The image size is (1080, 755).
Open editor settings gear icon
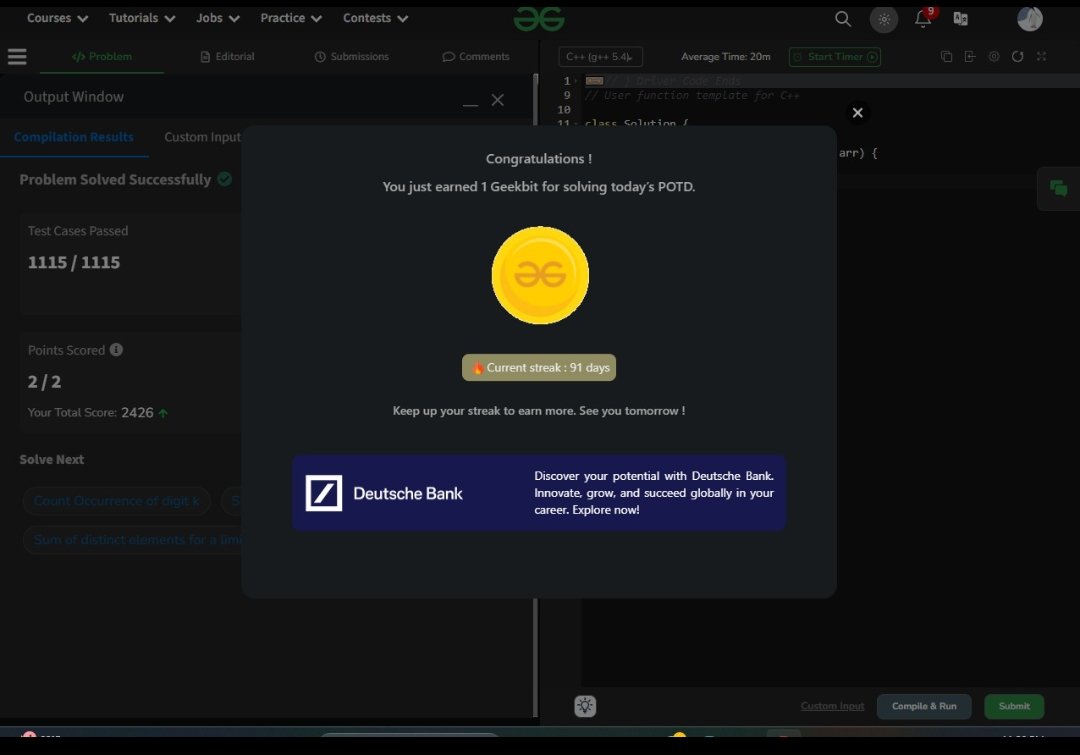pyautogui.click(x=994, y=56)
